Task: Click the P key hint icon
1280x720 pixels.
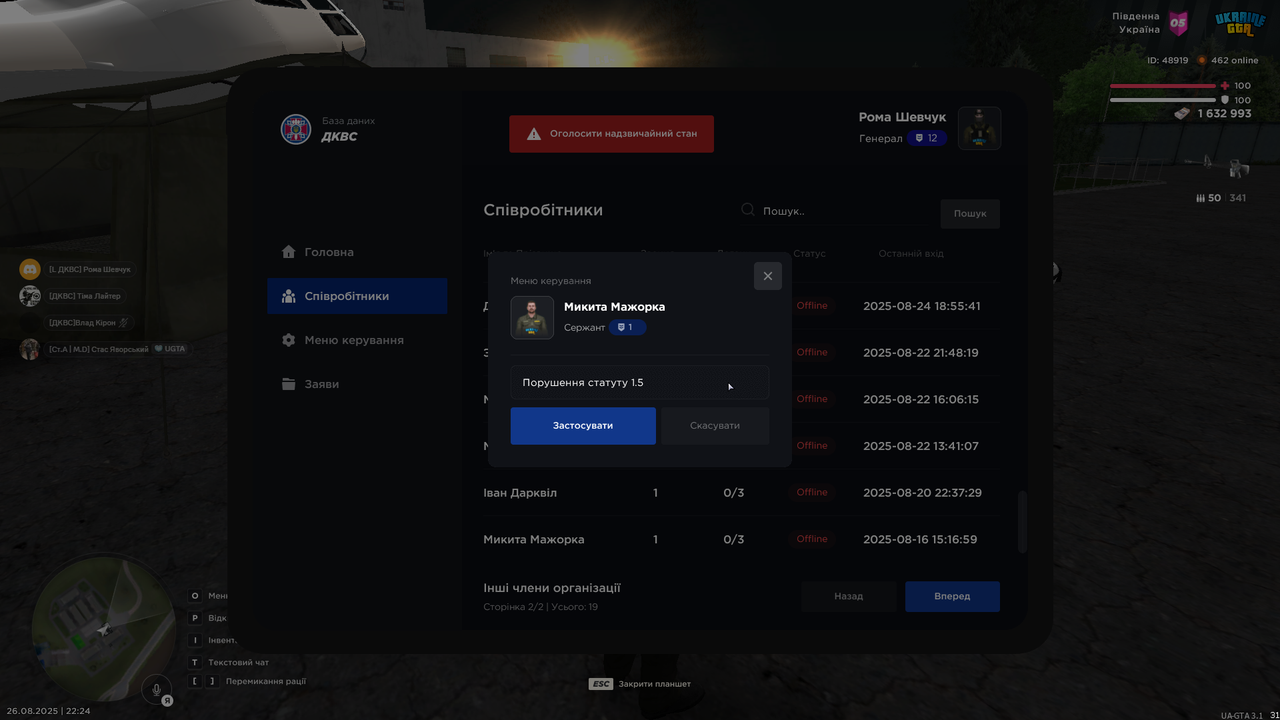Action: click(x=195, y=618)
